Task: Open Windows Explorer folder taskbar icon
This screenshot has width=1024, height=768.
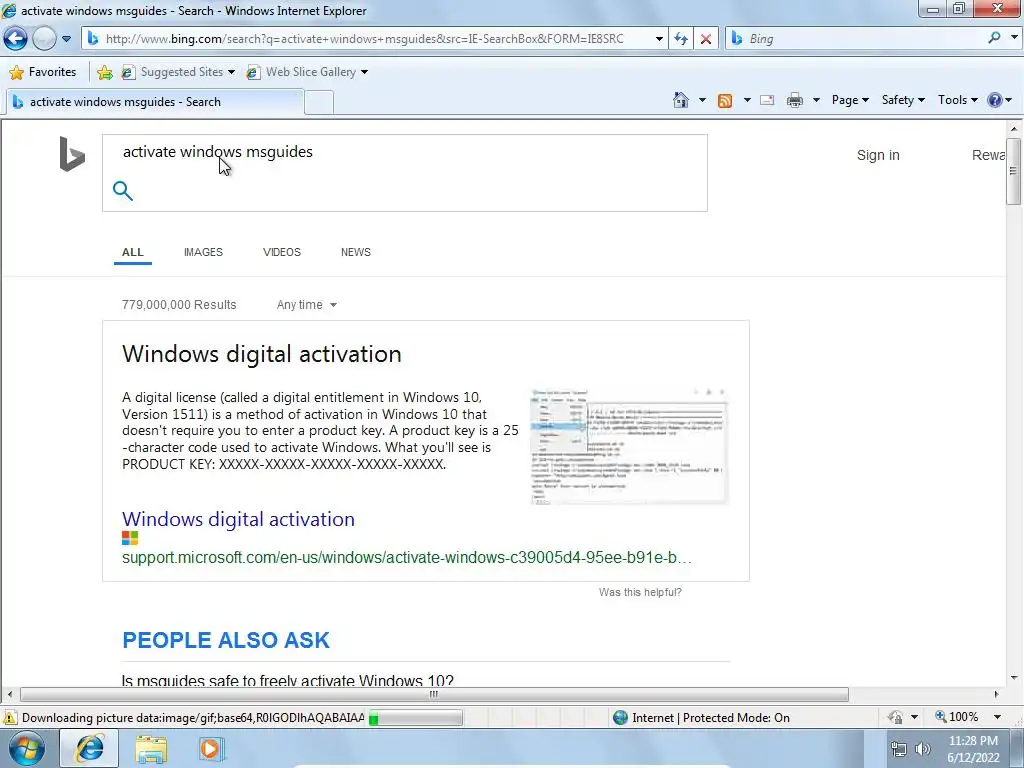Action: coord(151,749)
